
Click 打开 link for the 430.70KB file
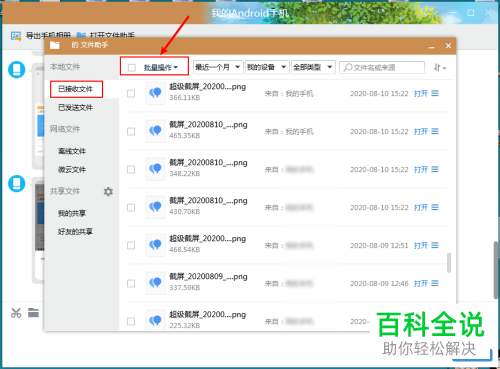[421, 208]
